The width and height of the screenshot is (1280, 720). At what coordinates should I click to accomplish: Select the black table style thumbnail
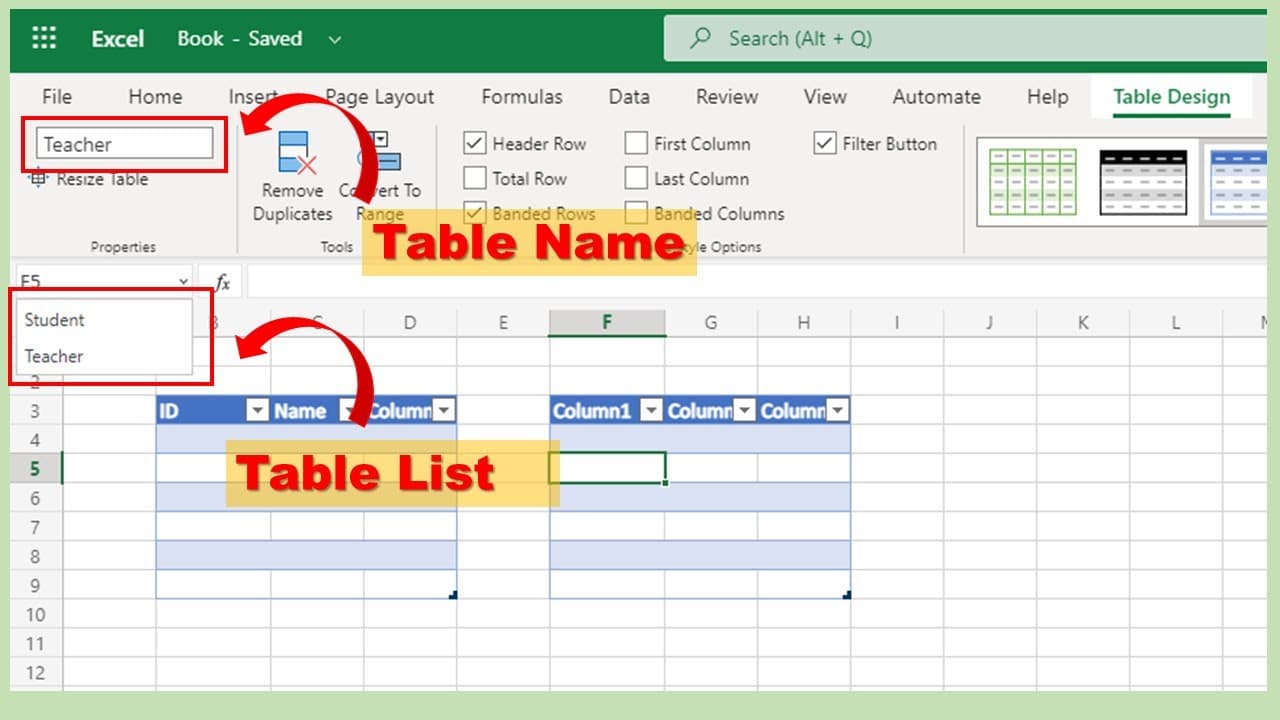[1143, 182]
